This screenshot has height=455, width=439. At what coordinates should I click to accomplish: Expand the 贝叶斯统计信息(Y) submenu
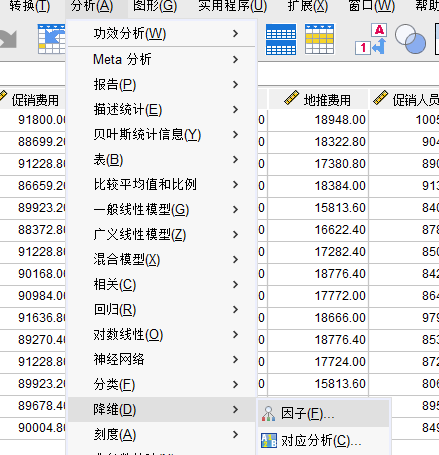pos(162,135)
